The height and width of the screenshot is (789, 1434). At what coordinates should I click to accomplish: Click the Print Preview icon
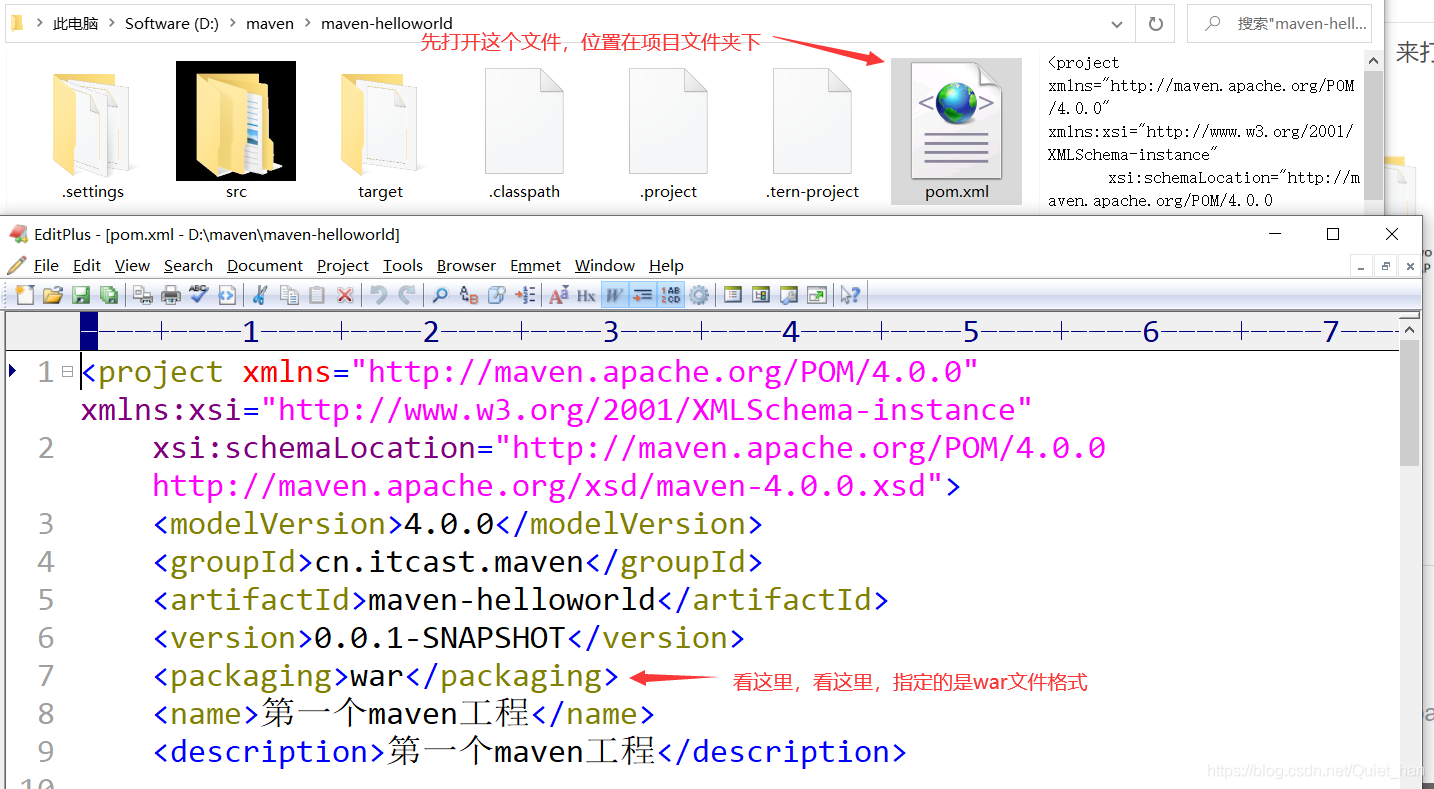tap(143, 295)
